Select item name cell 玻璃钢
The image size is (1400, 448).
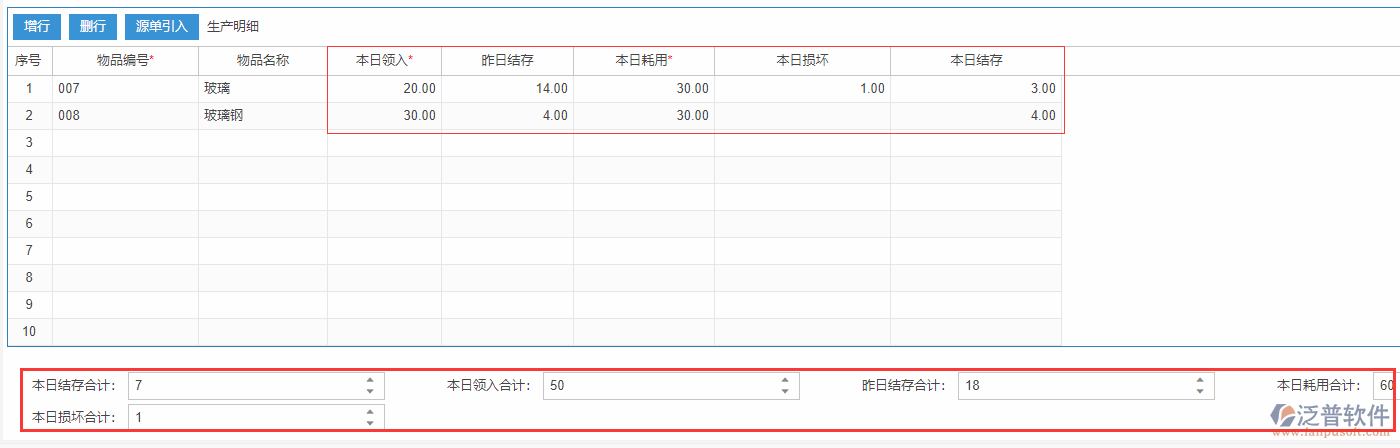click(x=262, y=115)
